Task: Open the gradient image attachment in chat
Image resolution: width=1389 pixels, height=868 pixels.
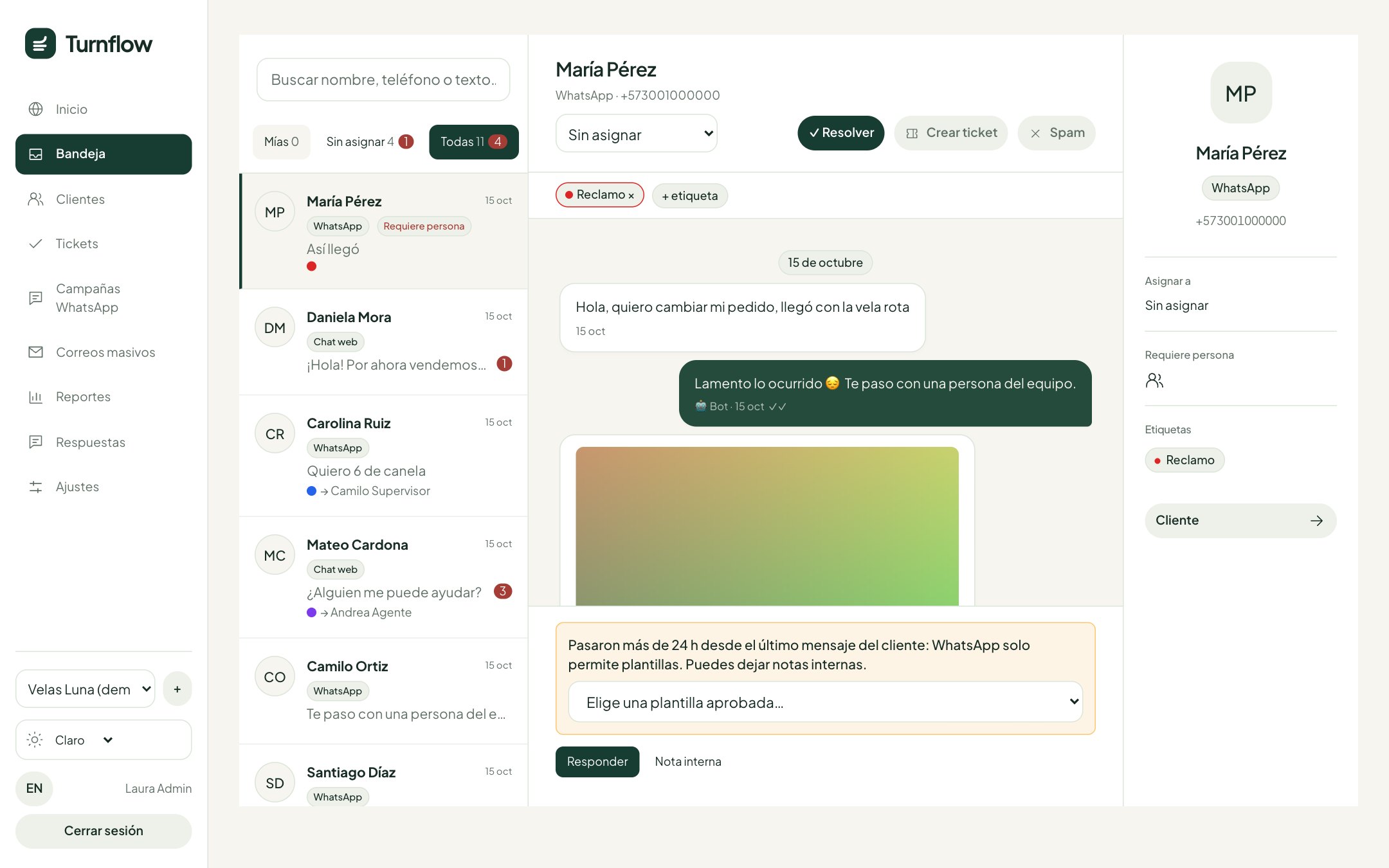Action: 767,526
